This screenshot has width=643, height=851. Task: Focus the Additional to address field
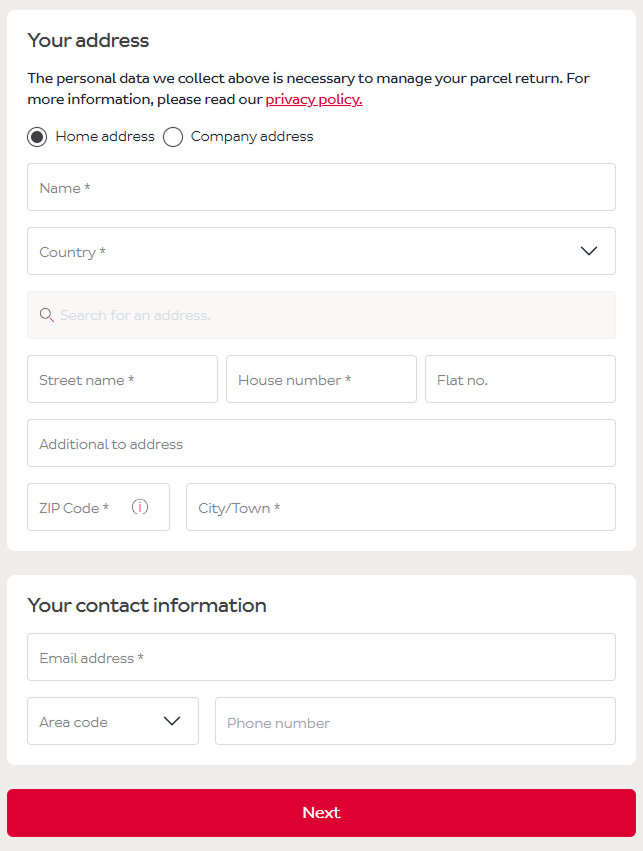pos(321,443)
